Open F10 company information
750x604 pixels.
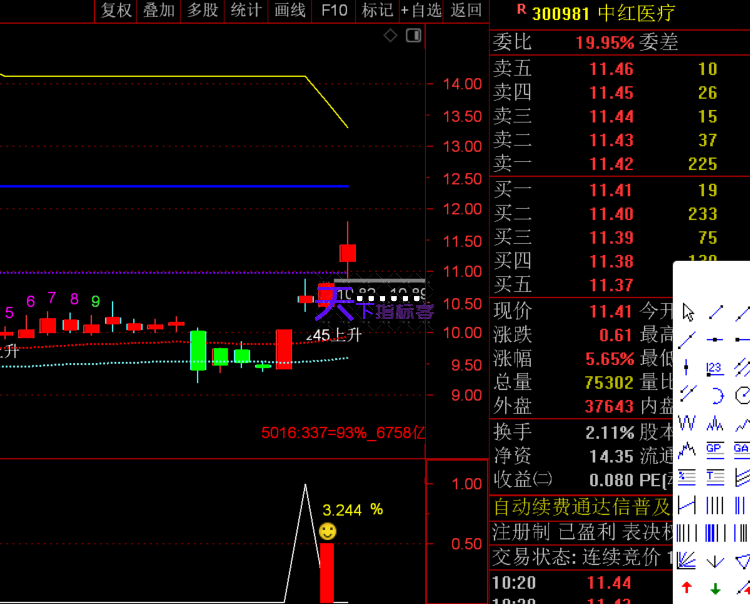pyautogui.click(x=334, y=11)
